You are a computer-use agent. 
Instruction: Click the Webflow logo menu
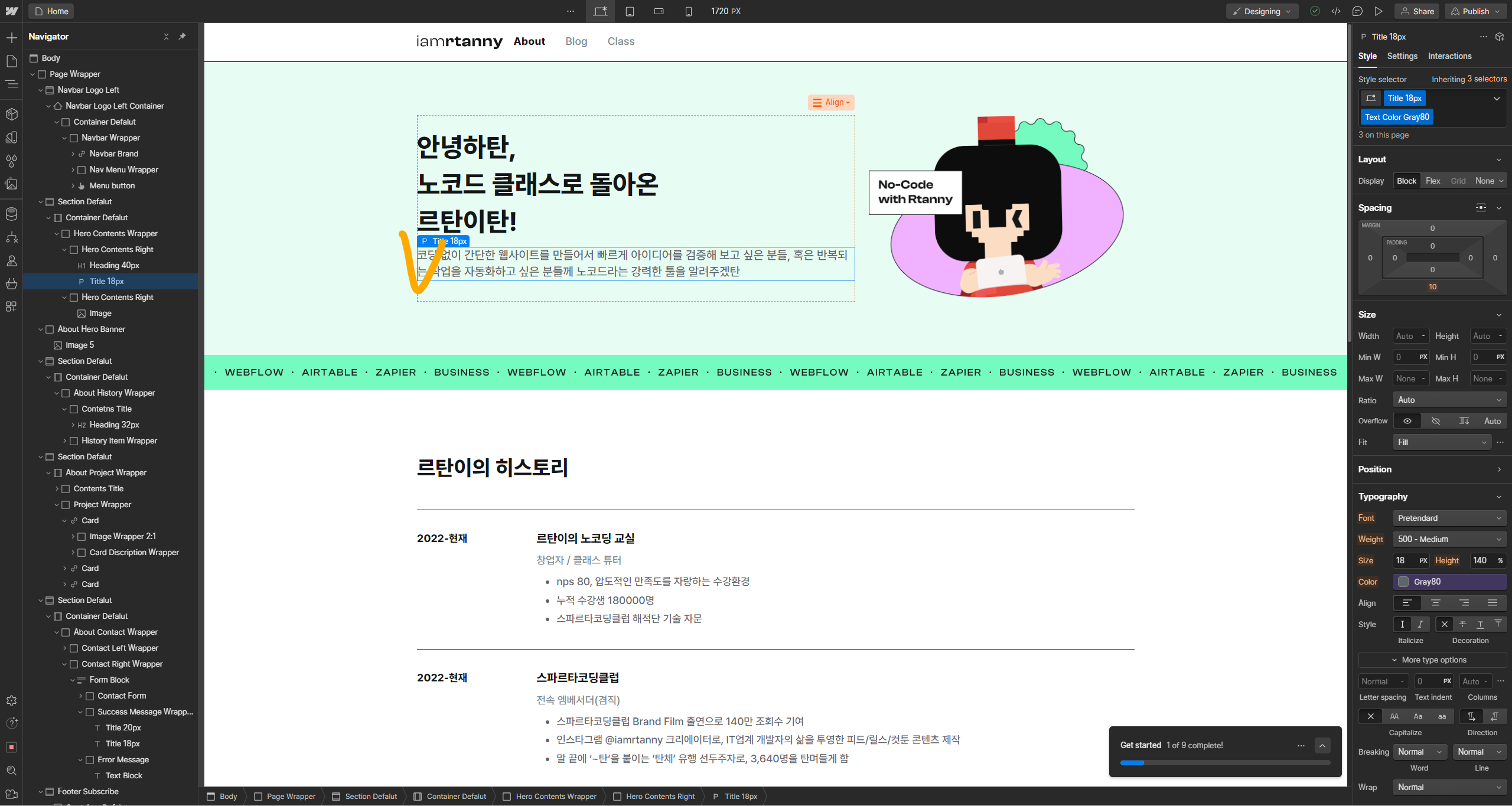(x=11, y=11)
